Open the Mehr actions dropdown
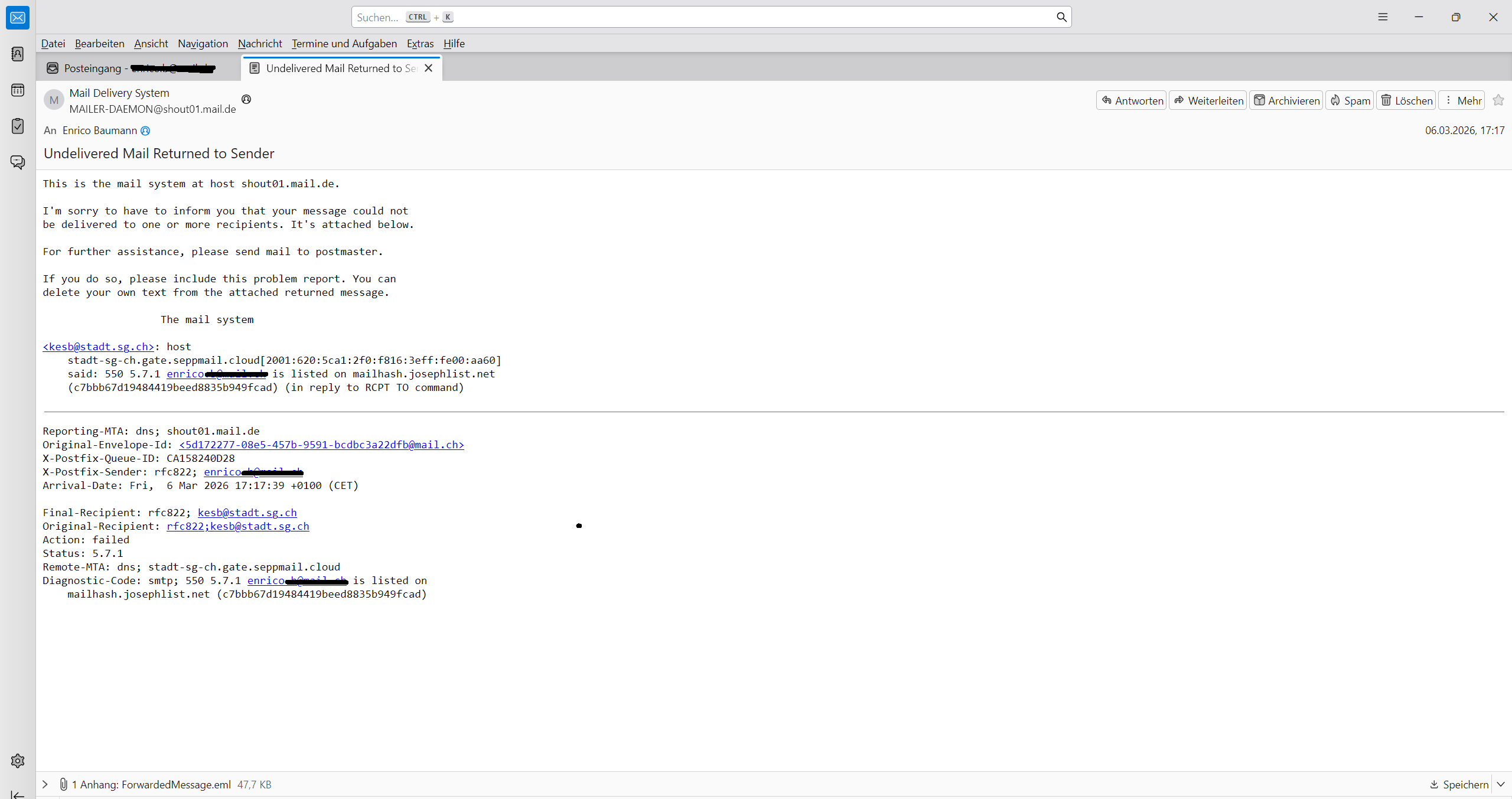Image resolution: width=1512 pixels, height=799 pixels. [1462, 100]
